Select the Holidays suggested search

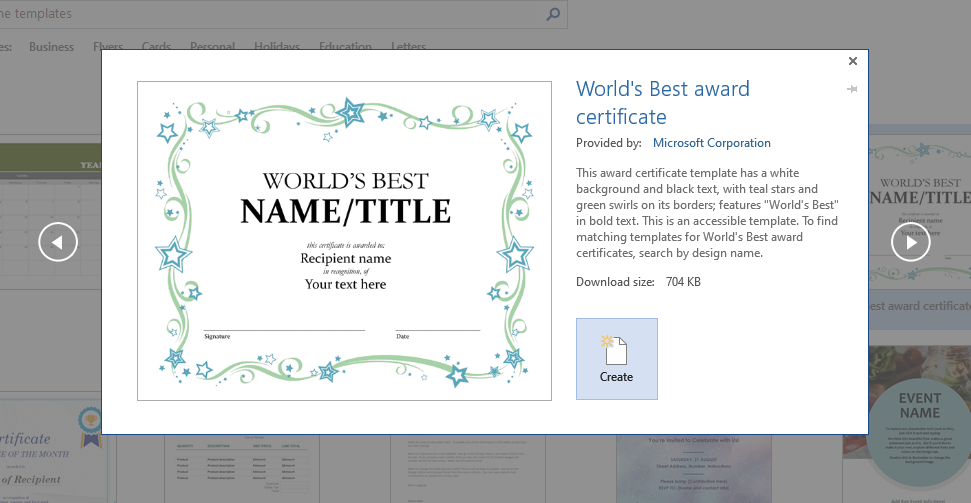[277, 47]
